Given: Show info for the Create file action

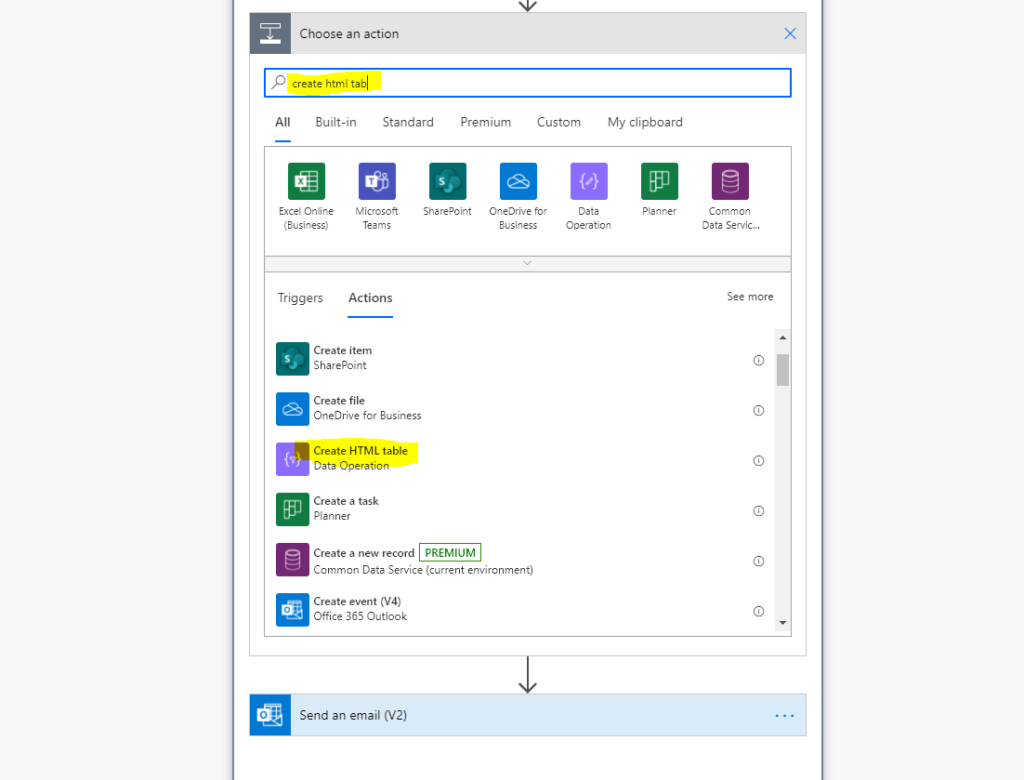Looking at the screenshot, I should 758,410.
